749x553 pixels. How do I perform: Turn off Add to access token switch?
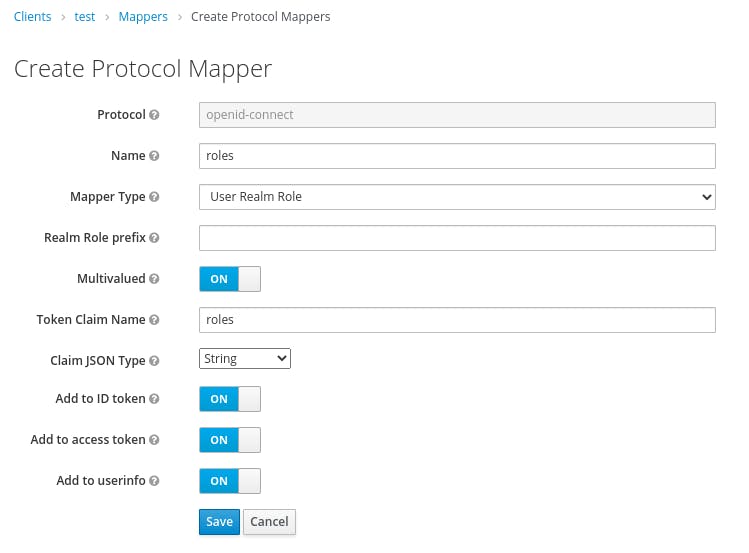[x=230, y=440]
